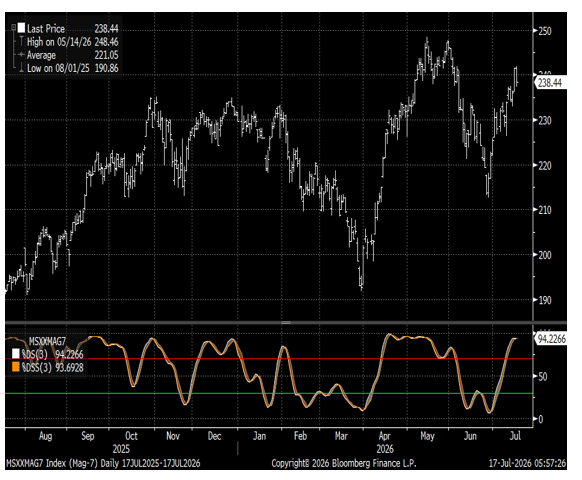
Task: Click the Jun month label on time axis
Action: tap(470, 436)
